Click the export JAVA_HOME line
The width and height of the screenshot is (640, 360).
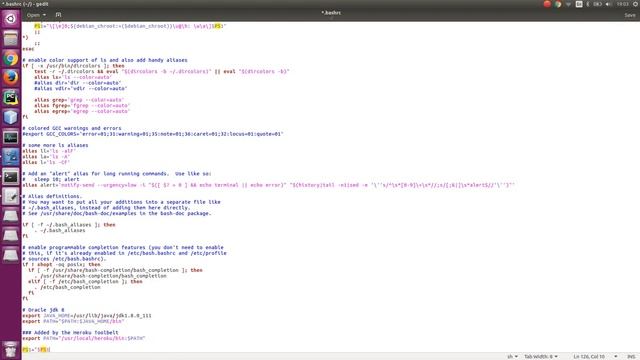pyautogui.click(x=87, y=316)
